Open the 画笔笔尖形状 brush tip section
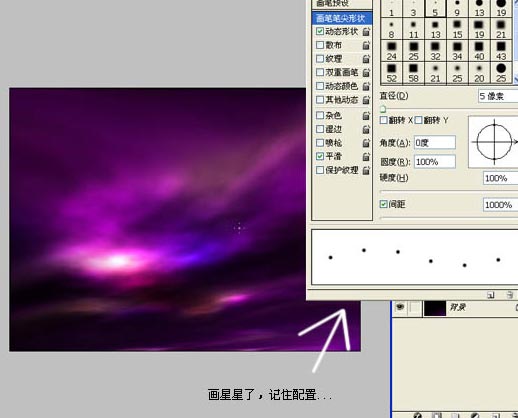518x418 pixels. (342, 18)
